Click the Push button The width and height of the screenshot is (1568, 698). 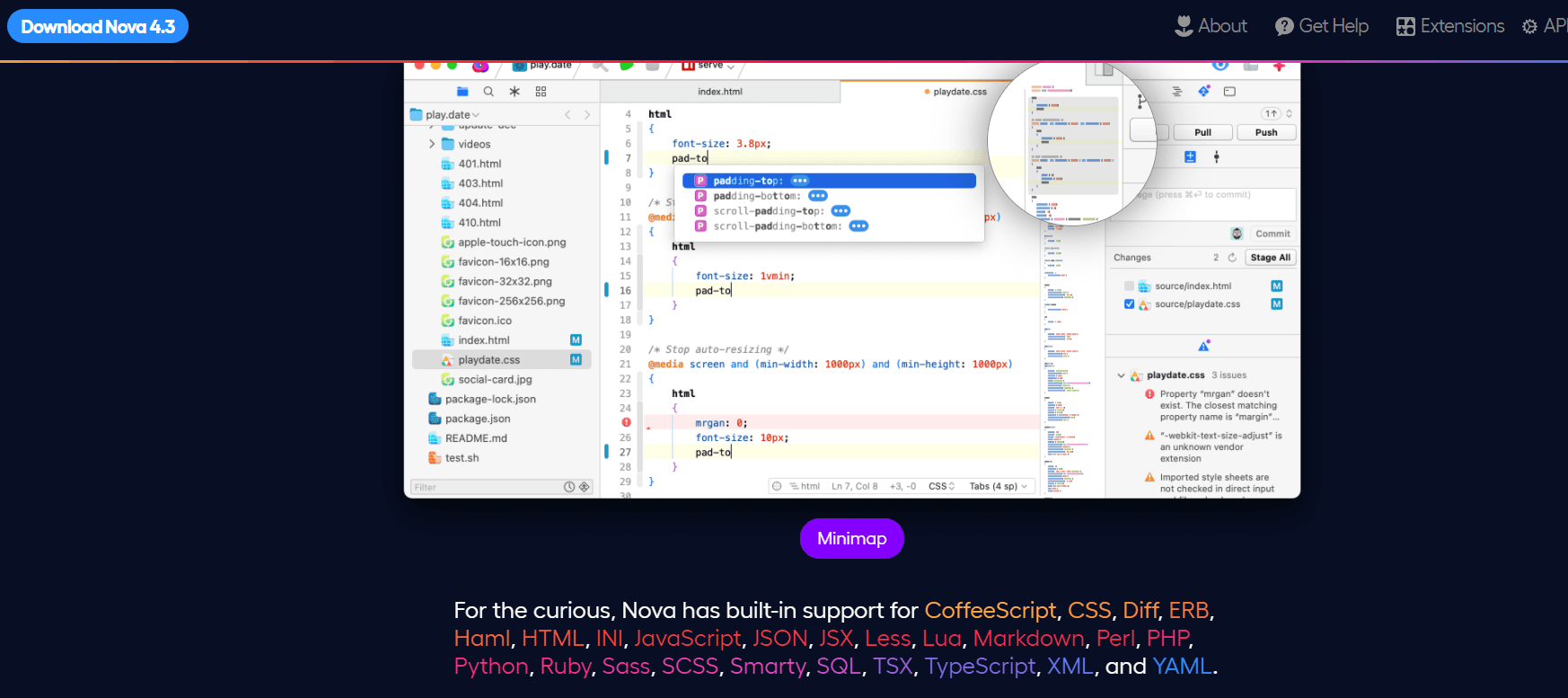point(1266,132)
